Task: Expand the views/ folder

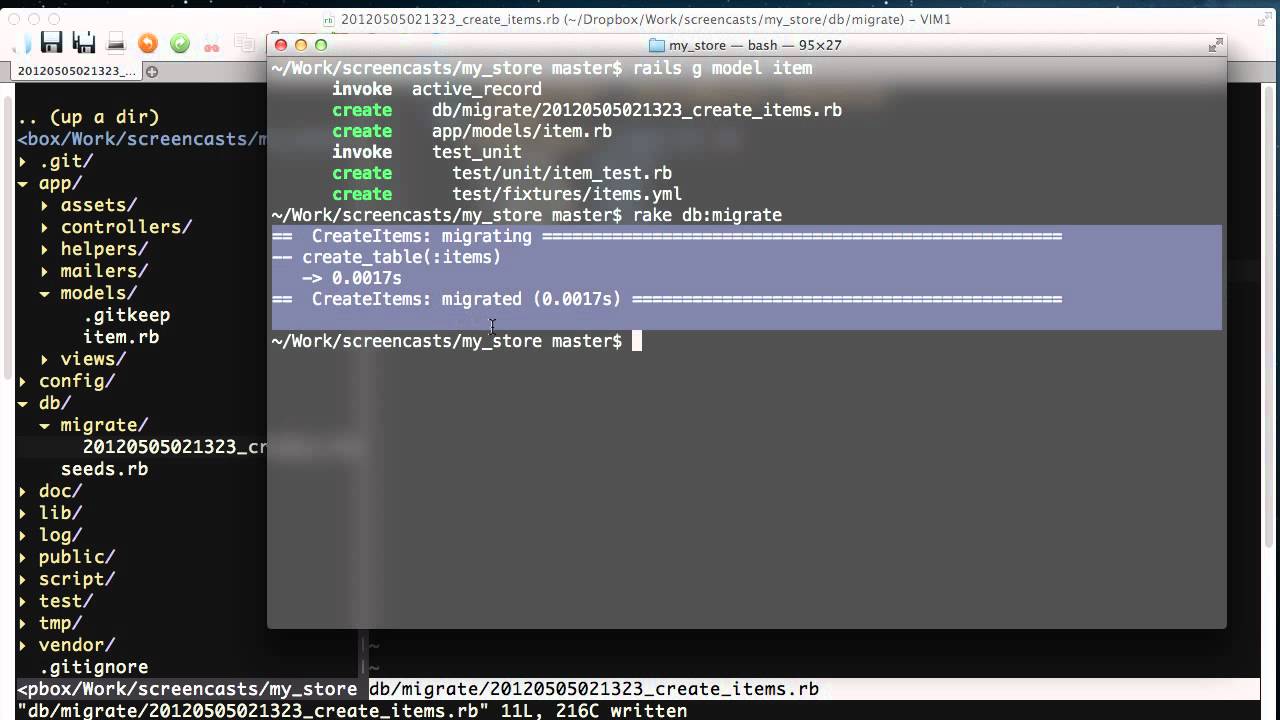Action: [46, 359]
